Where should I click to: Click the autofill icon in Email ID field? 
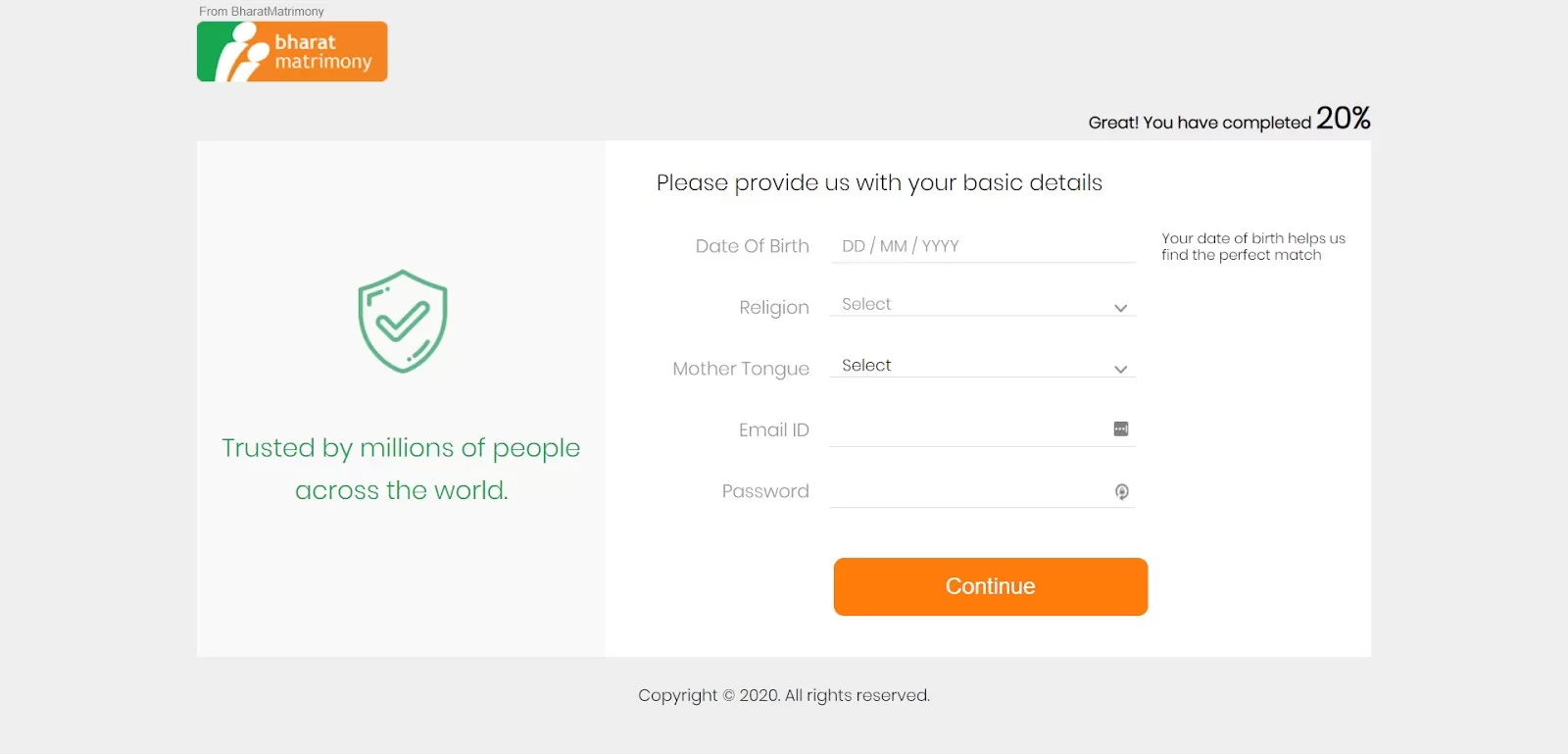pyautogui.click(x=1121, y=428)
